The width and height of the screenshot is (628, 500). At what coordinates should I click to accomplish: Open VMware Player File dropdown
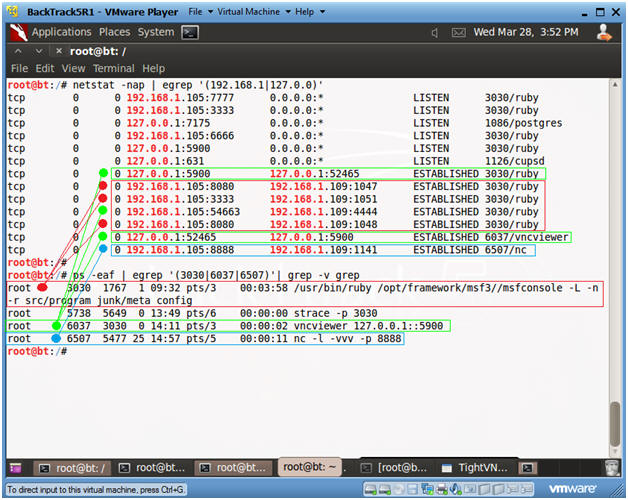[x=200, y=12]
